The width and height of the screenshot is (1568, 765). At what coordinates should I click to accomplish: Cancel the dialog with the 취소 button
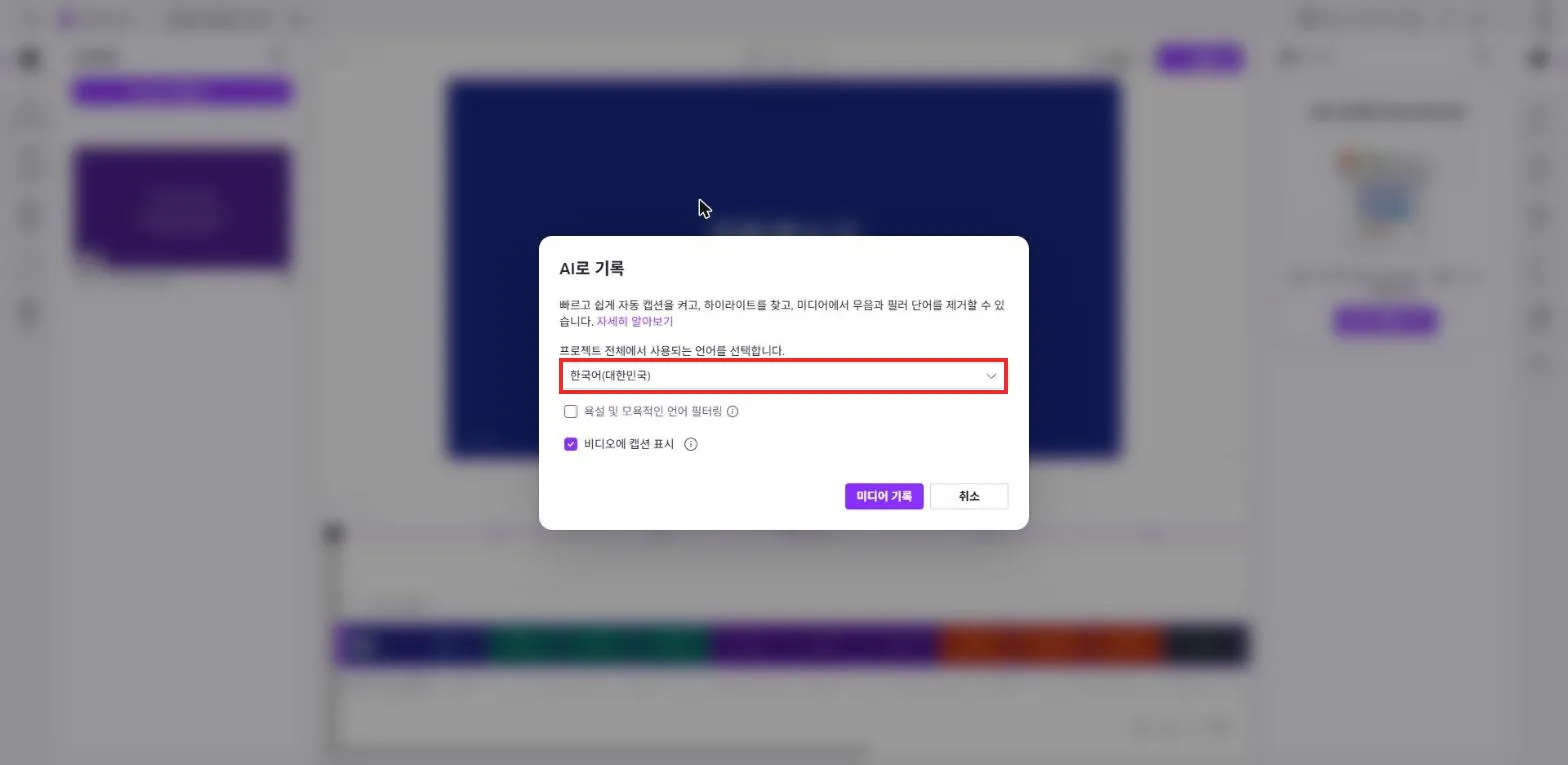click(969, 496)
